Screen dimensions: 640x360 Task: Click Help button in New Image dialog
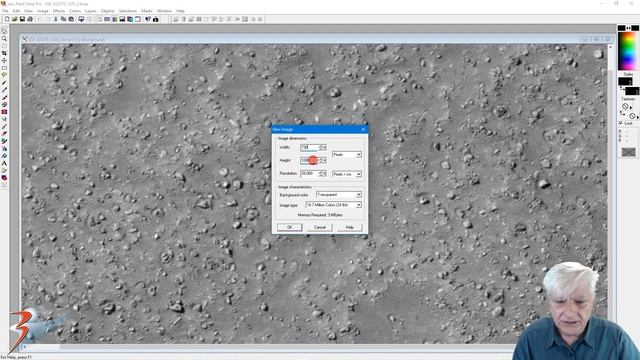349,227
